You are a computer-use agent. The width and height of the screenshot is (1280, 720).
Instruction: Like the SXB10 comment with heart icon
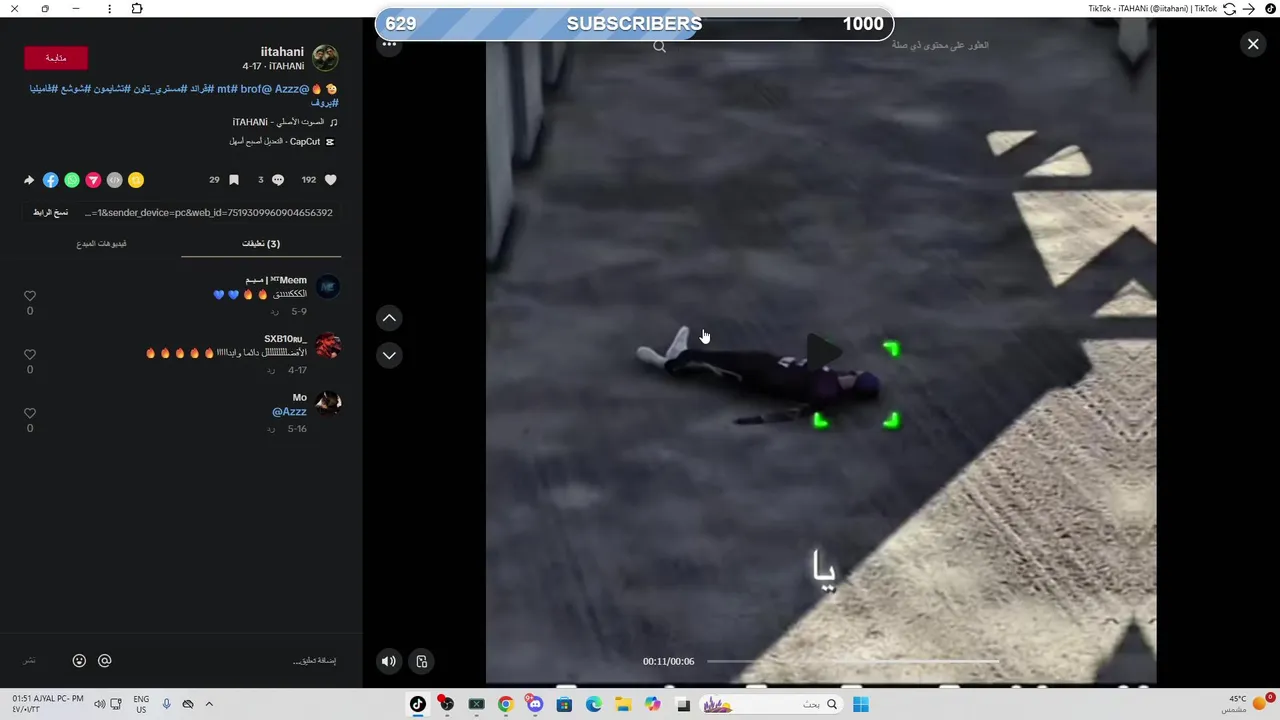[x=30, y=354]
